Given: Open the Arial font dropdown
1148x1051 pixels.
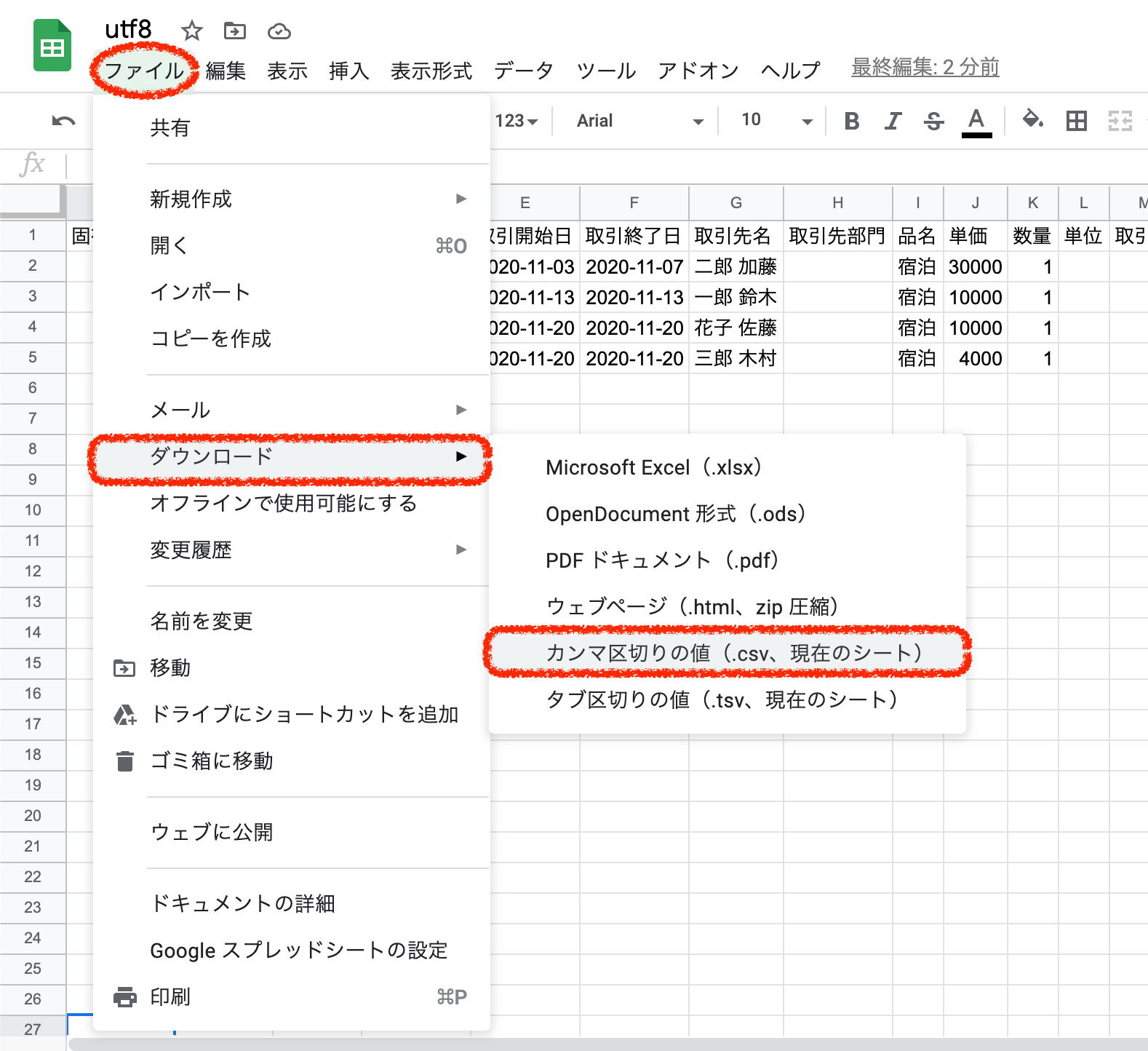Looking at the screenshot, I should pyautogui.click(x=639, y=121).
